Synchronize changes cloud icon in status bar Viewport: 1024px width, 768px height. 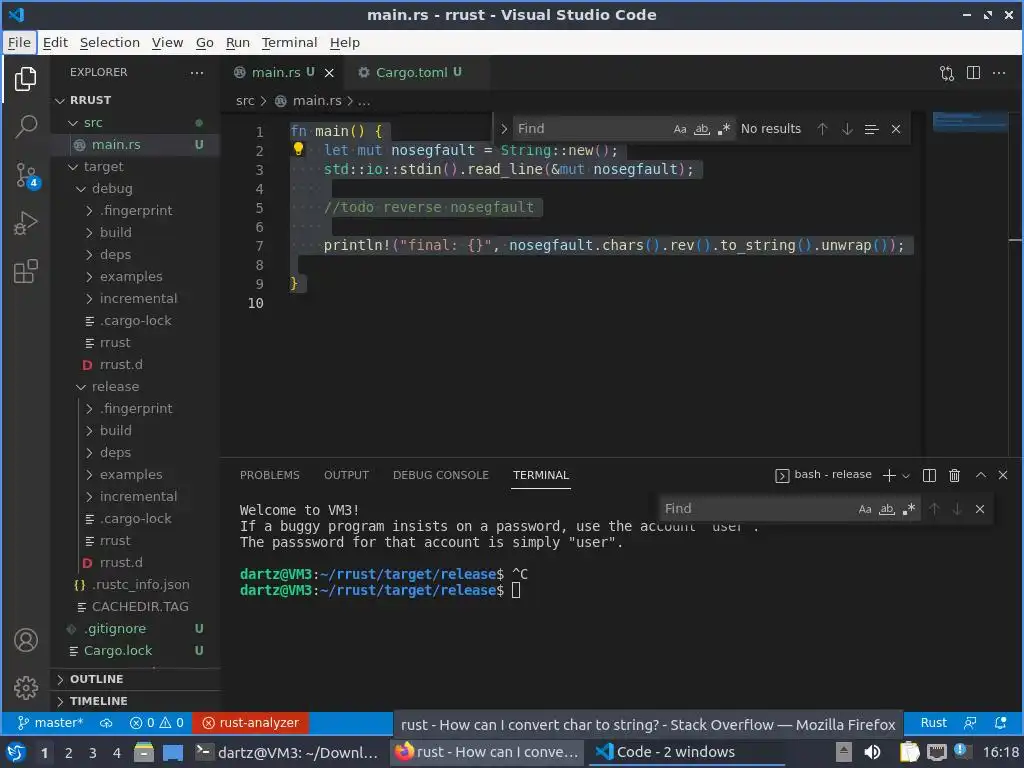coord(106,723)
